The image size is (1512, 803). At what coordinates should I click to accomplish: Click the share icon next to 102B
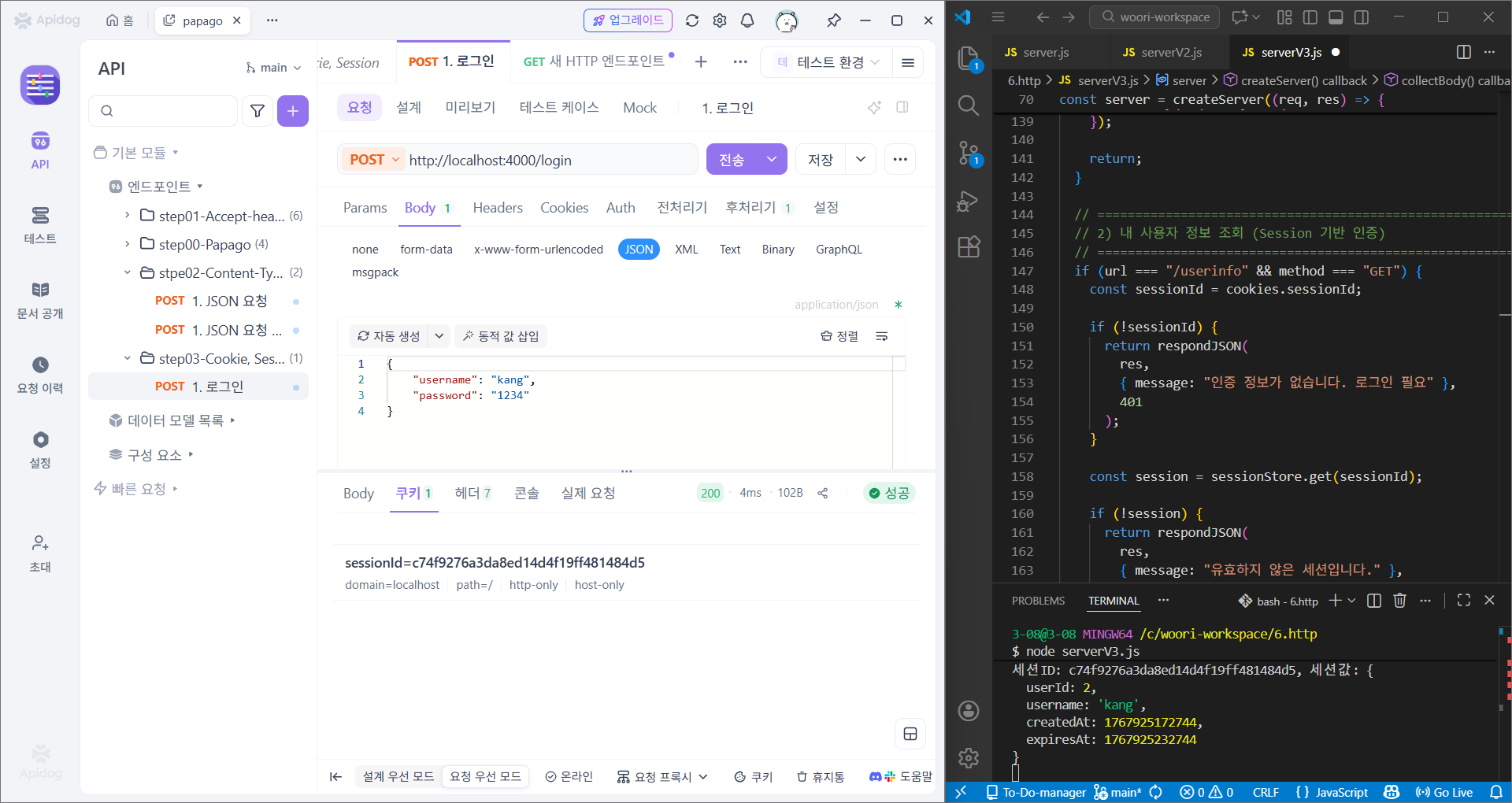[823, 493]
